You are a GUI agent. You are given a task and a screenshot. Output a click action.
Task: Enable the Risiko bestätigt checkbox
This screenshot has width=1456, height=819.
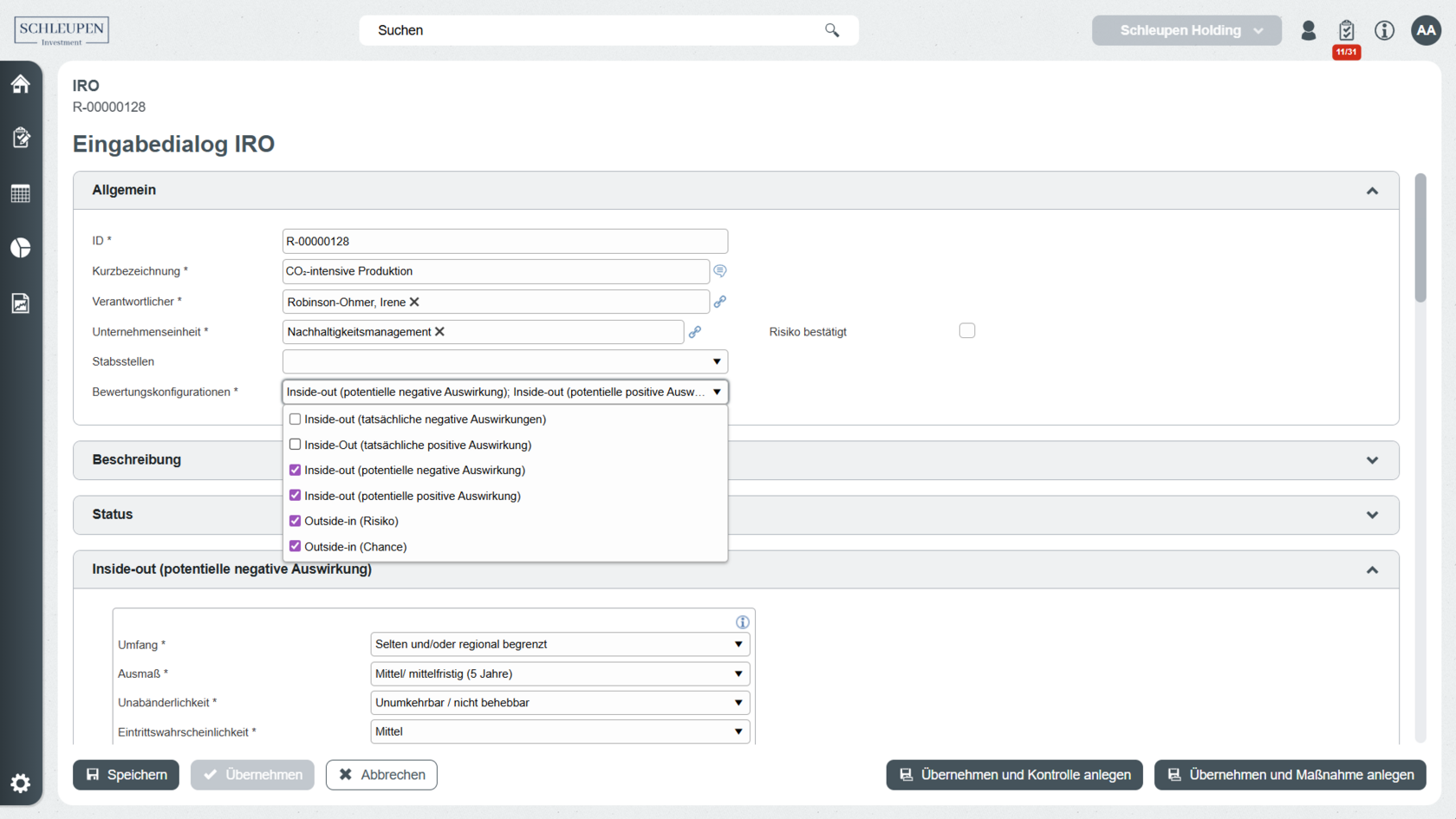point(967,331)
